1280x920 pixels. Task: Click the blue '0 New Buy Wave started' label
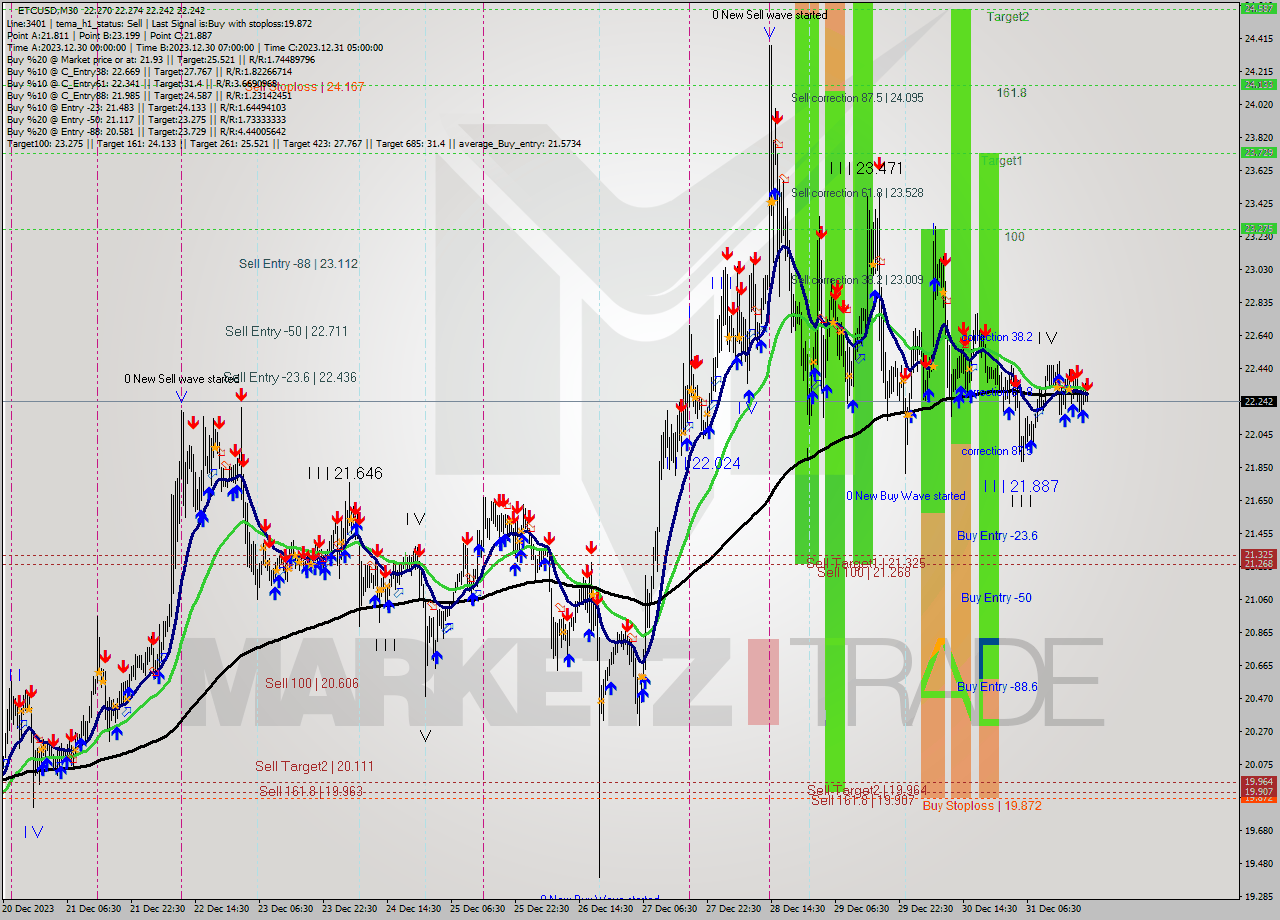point(906,496)
